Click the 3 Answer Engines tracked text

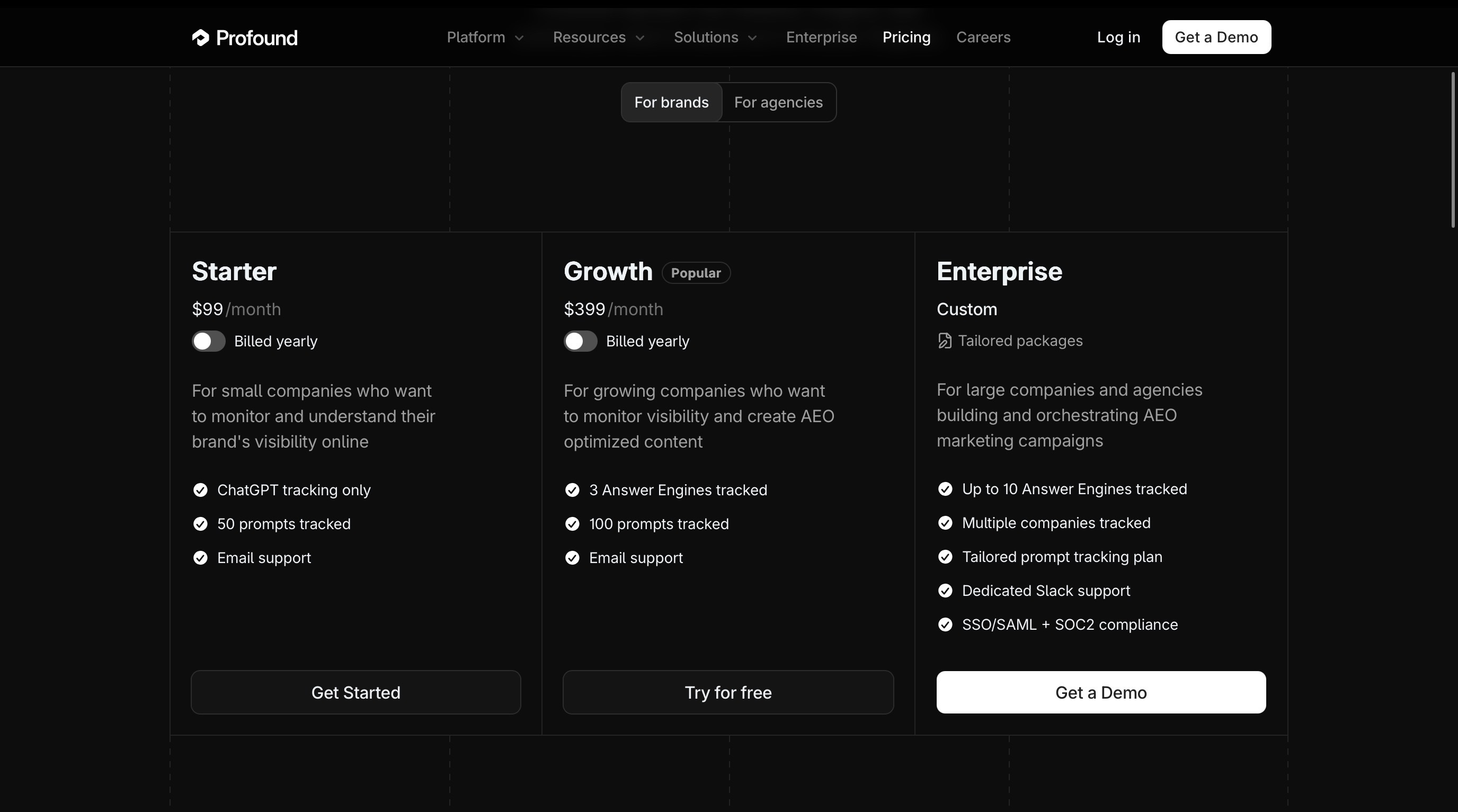(x=678, y=490)
